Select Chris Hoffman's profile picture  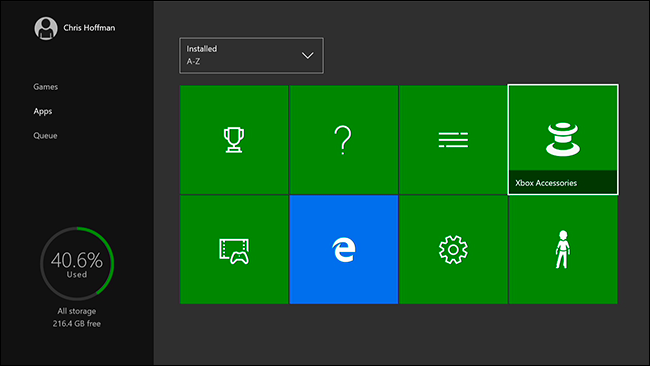46,28
